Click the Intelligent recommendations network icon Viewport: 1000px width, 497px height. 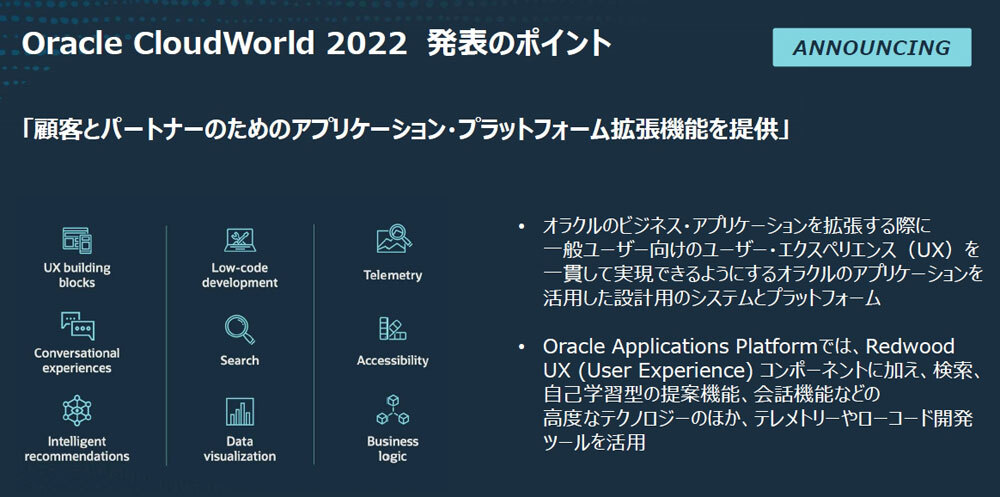[x=77, y=411]
